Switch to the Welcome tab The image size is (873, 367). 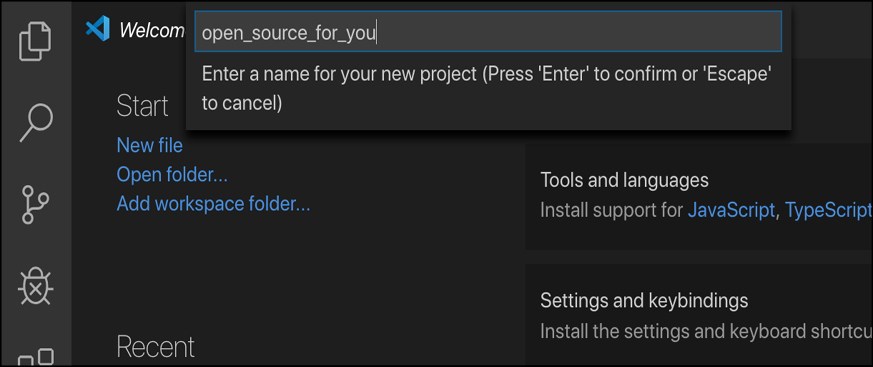coord(151,30)
